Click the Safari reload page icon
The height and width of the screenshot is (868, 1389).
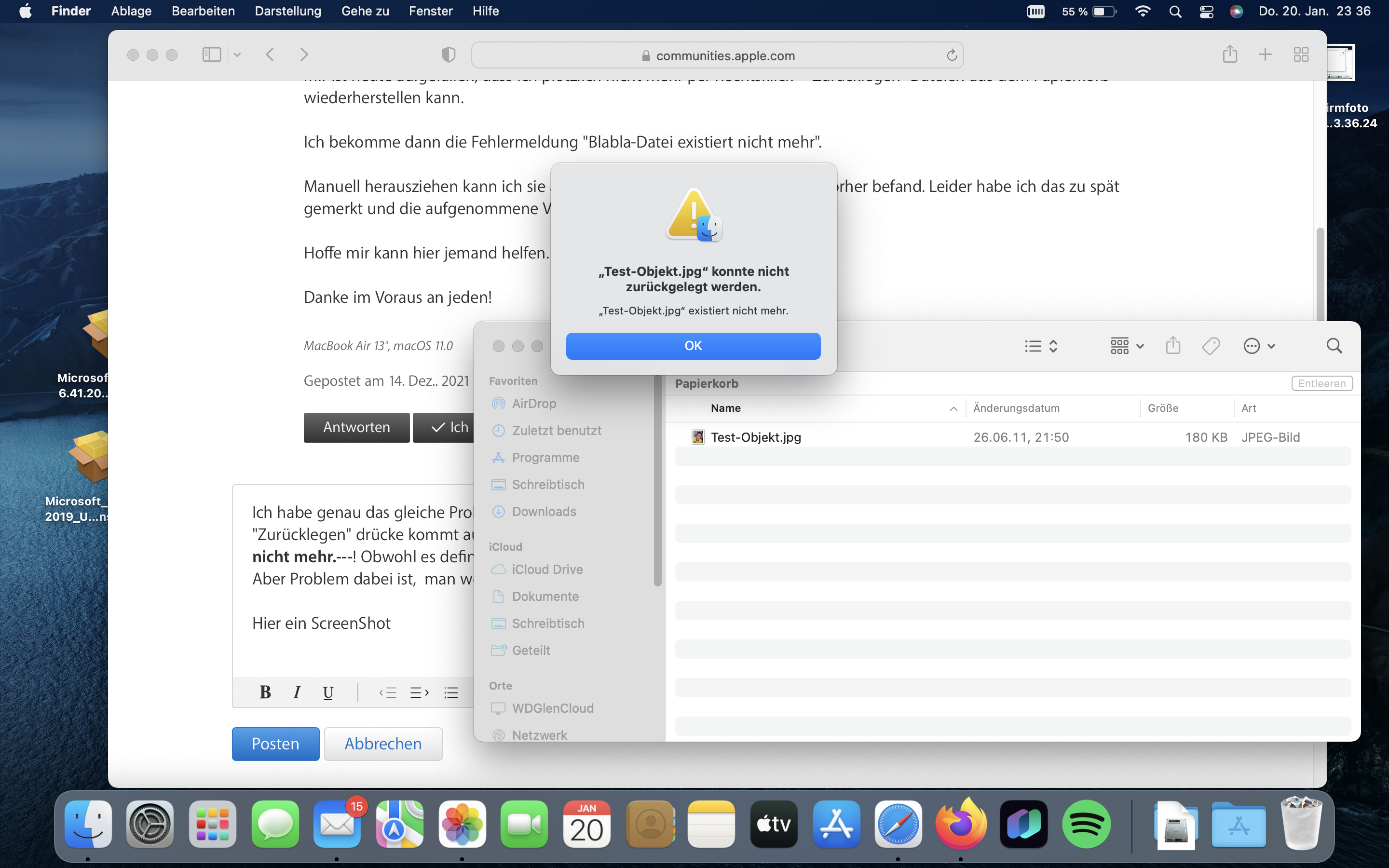(x=951, y=55)
